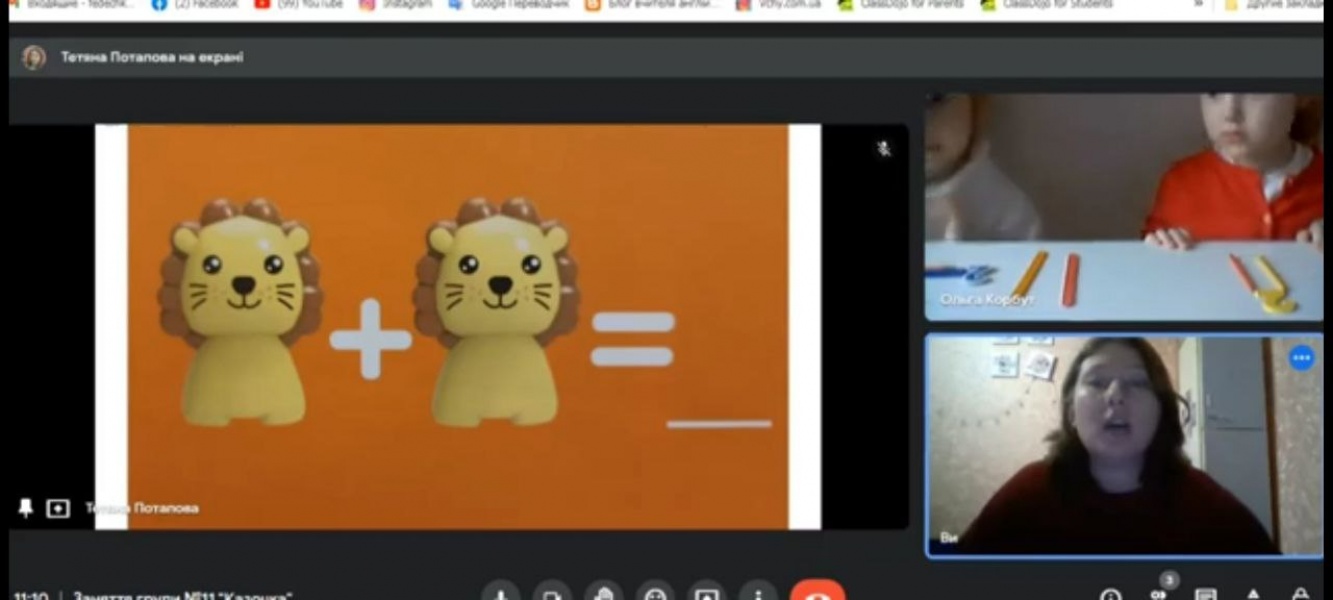Open the meeting details info icon
1333x600 pixels.
point(1111,595)
